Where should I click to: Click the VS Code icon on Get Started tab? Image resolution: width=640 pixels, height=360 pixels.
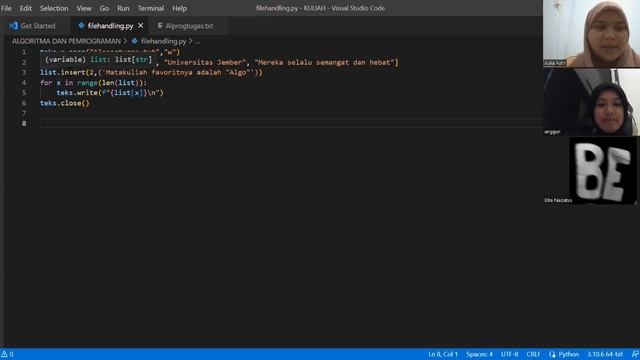(13, 26)
